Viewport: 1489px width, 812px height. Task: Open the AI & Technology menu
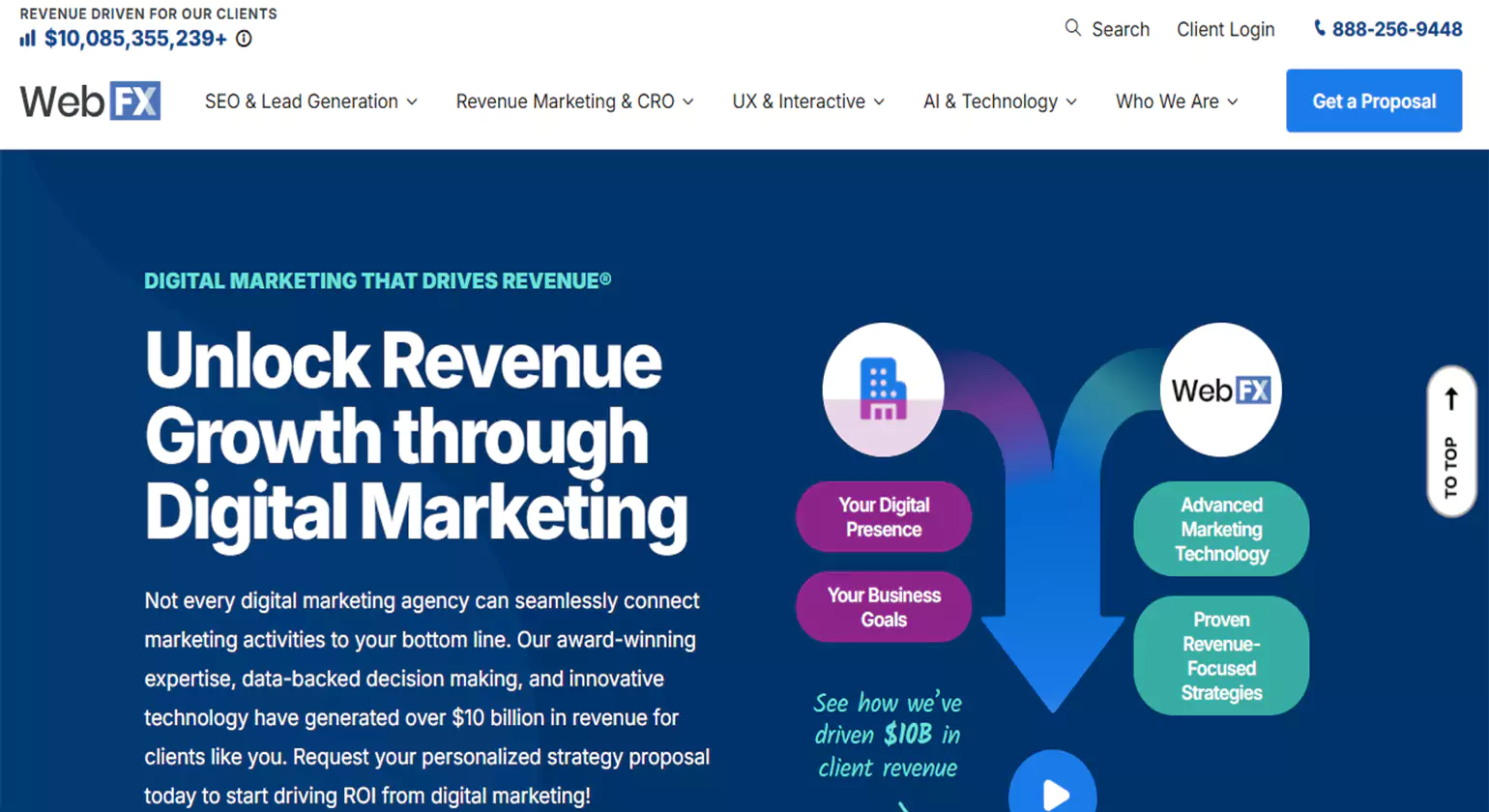coord(999,101)
